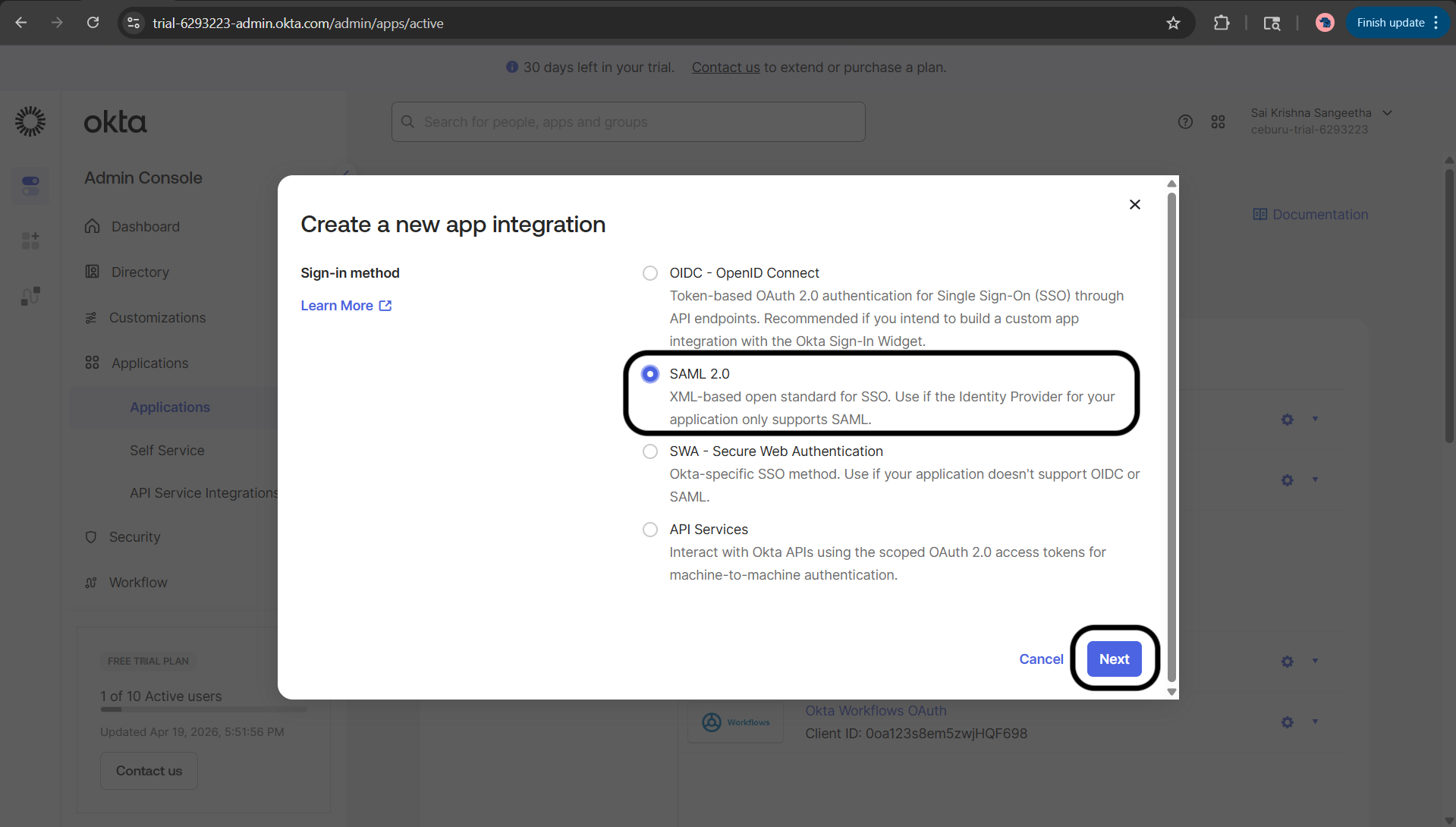Click the address bar URL
Viewport: 1456px width, 827px height.
tap(298, 24)
